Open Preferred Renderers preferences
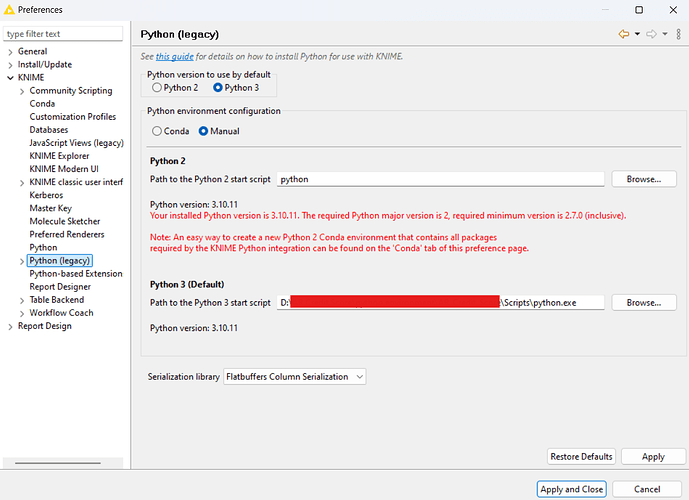 67,235
